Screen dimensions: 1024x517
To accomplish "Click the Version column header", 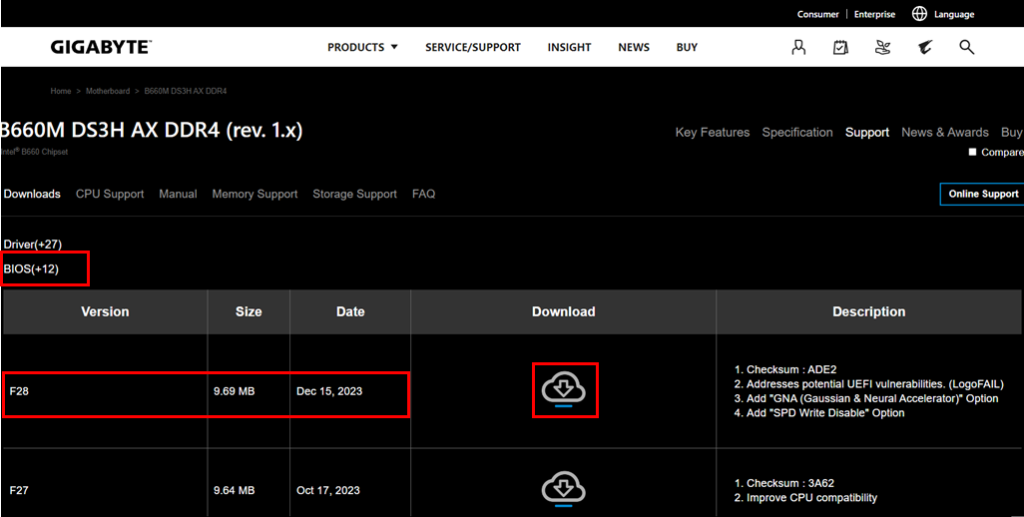I will 105,312.
